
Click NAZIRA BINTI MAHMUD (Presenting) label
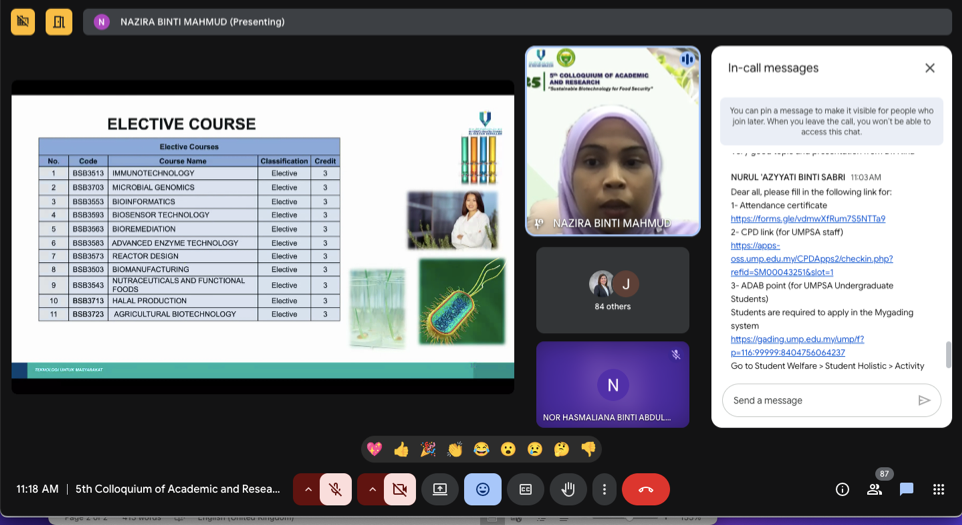202,22
